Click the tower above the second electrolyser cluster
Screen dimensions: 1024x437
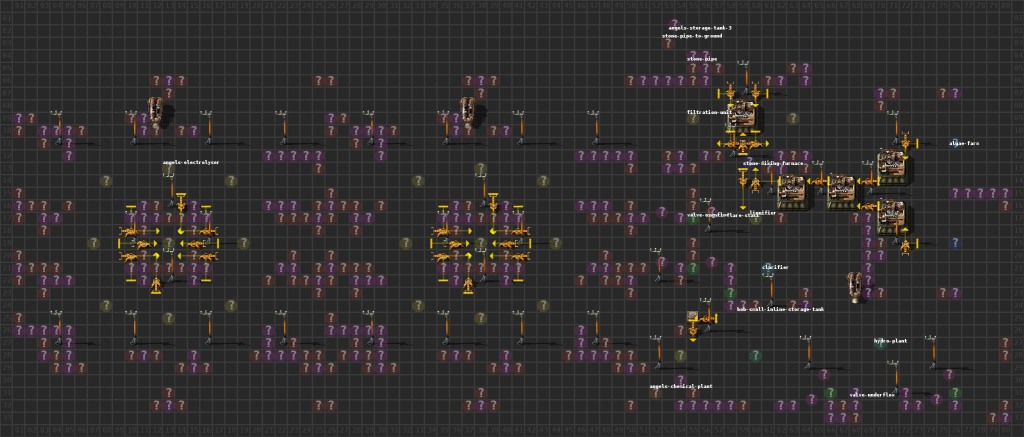click(x=468, y=112)
